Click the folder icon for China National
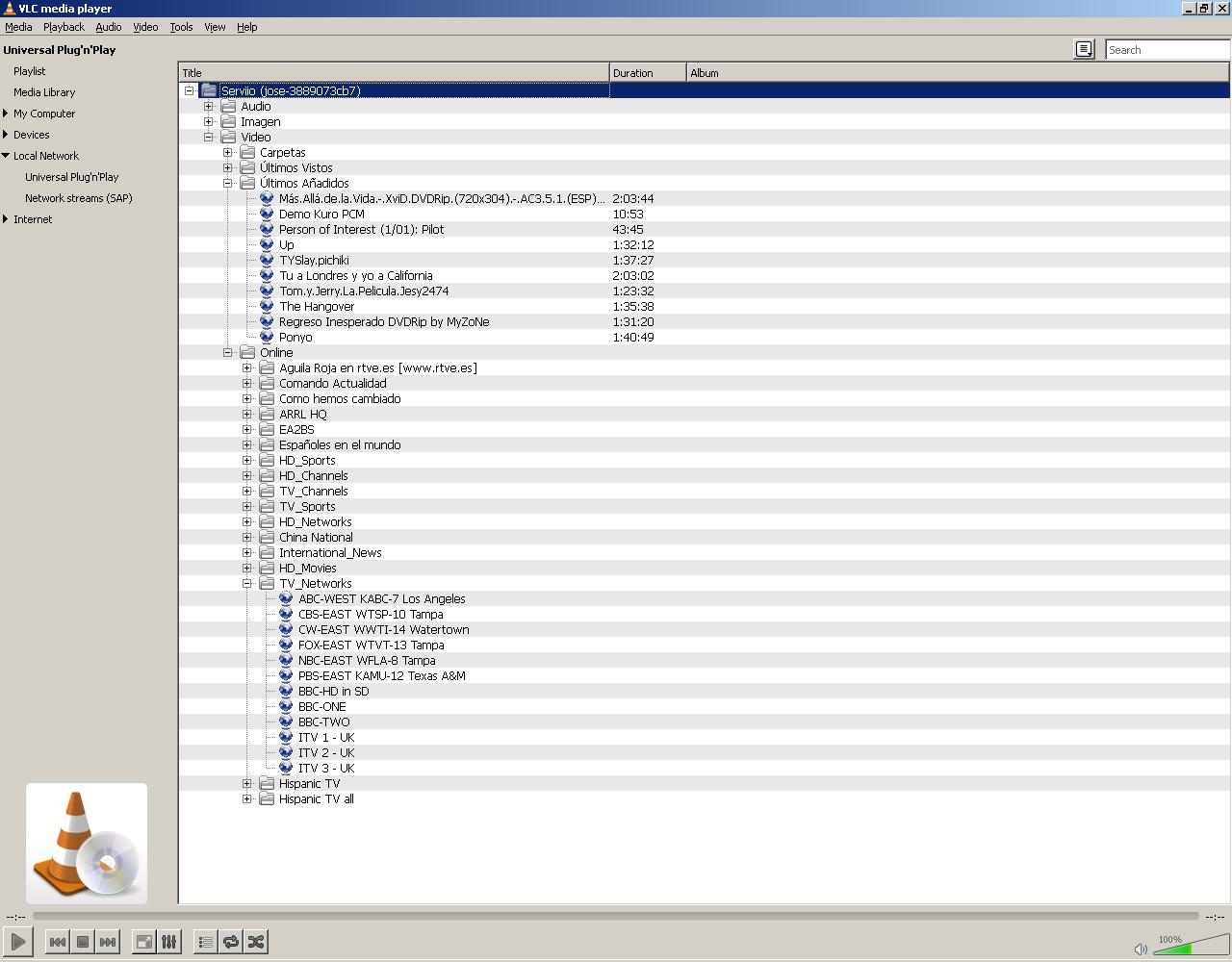1232x962 pixels. point(267,537)
